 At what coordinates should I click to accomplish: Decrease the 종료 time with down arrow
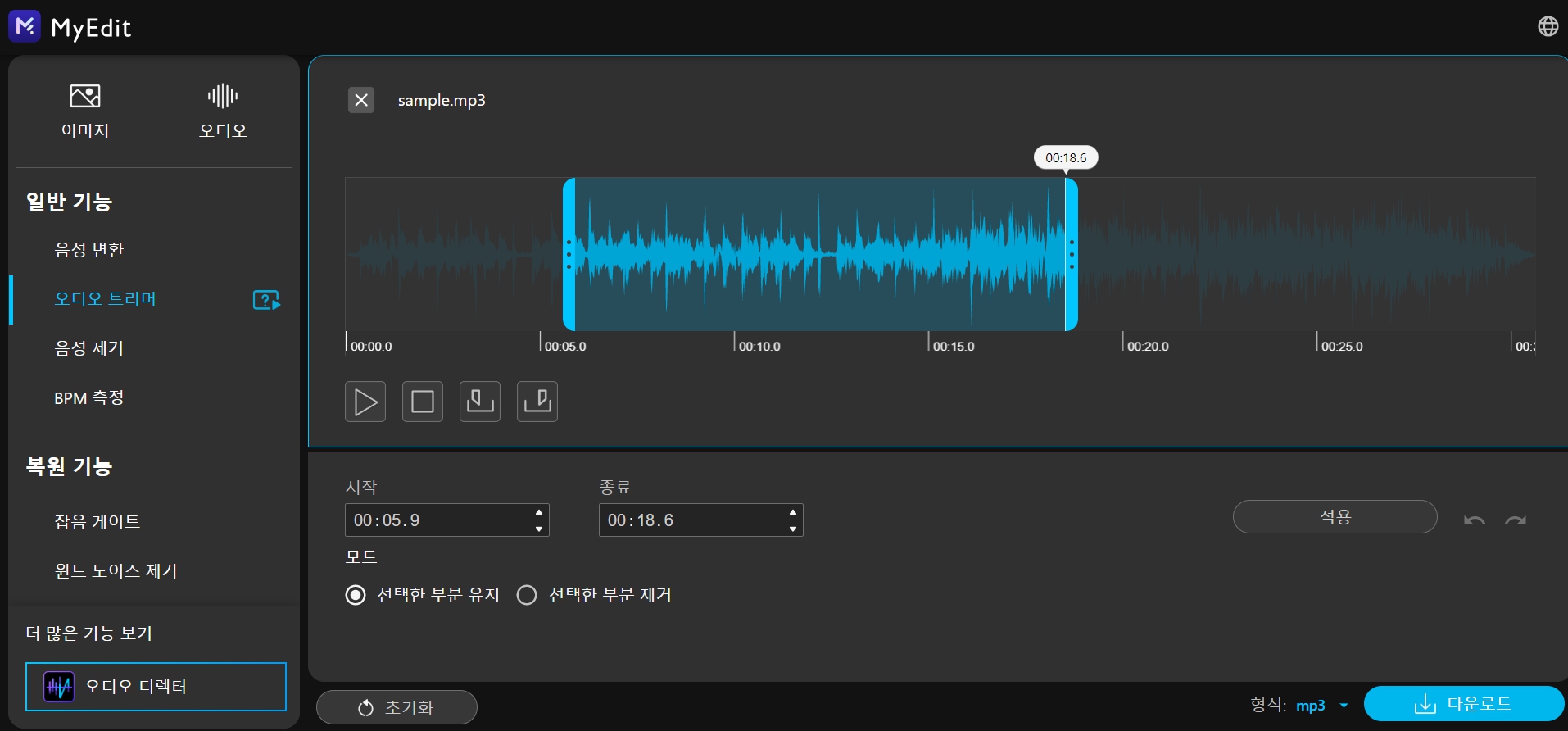tap(793, 529)
